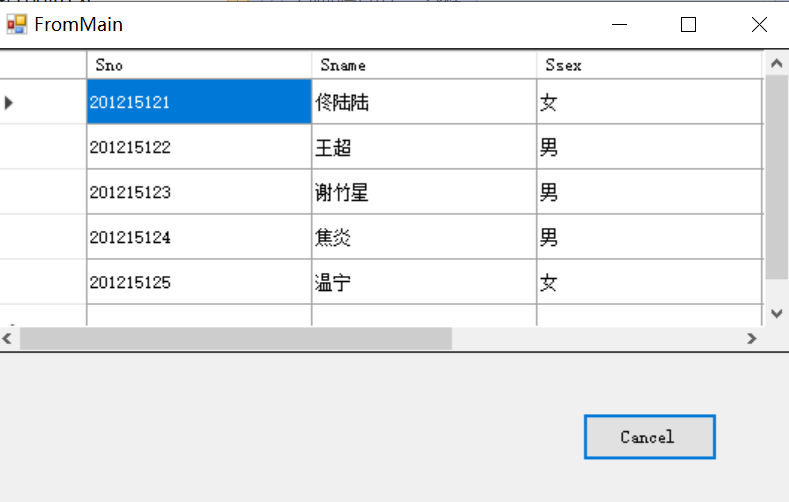Click the vertical scrollbar down arrow
The height and width of the screenshot is (502, 789).
pos(776,313)
